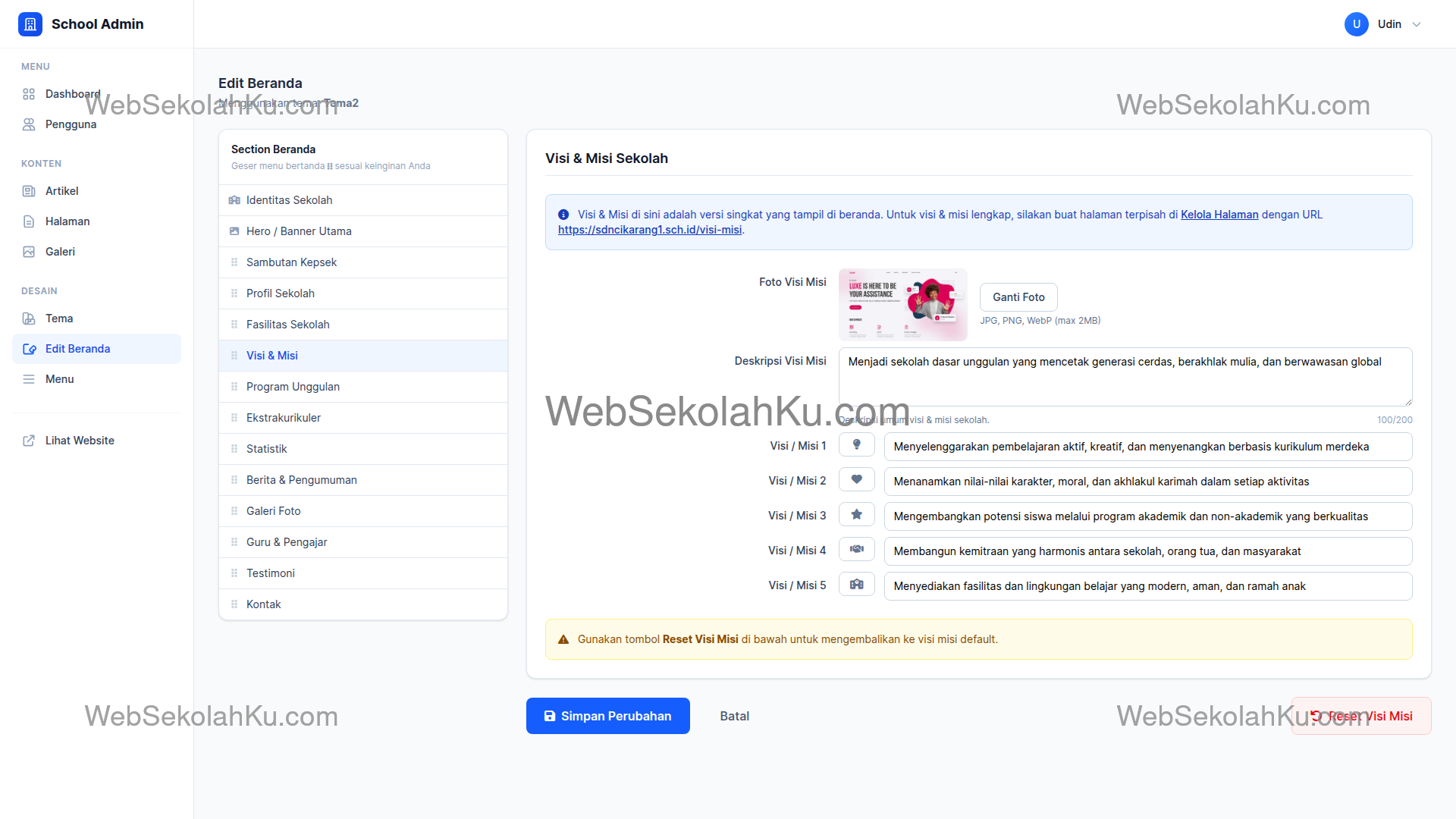Click the Pengguna users icon
Image resolution: width=1456 pixels, height=819 pixels.
(x=29, y=124)
